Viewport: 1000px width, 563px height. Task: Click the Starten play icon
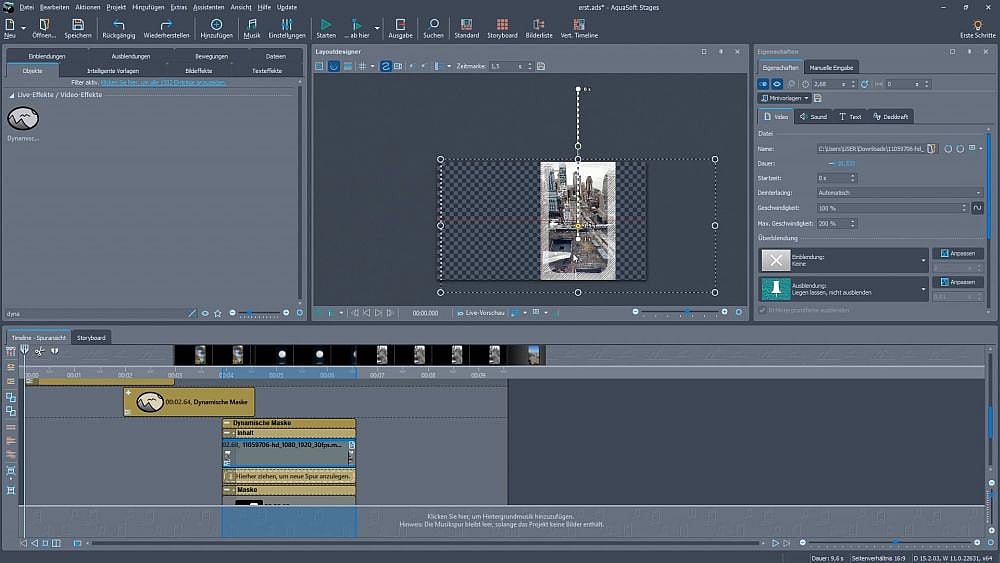coord(326,24)
